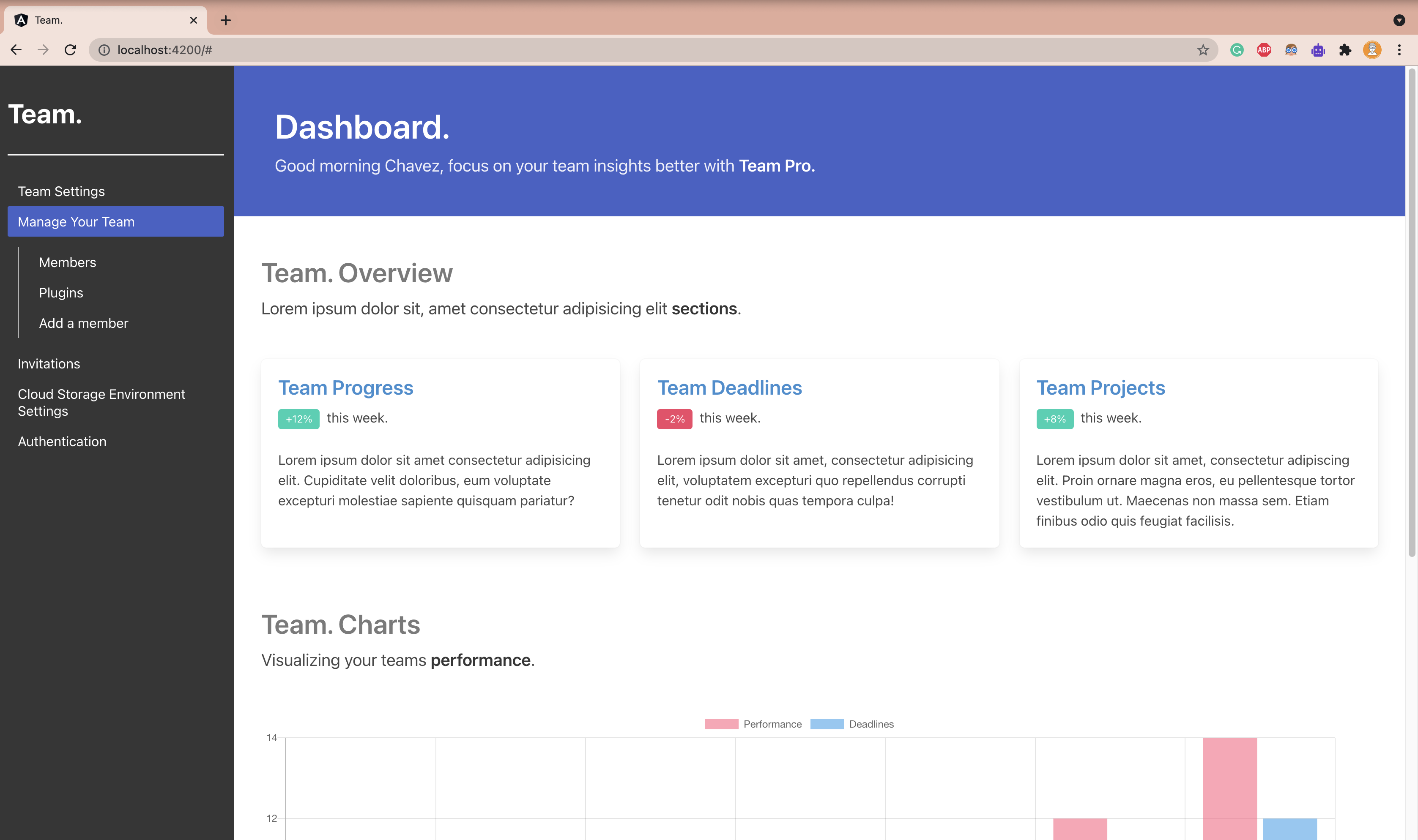Open the Chrome three-dot menu

(x=1399, y=50)
